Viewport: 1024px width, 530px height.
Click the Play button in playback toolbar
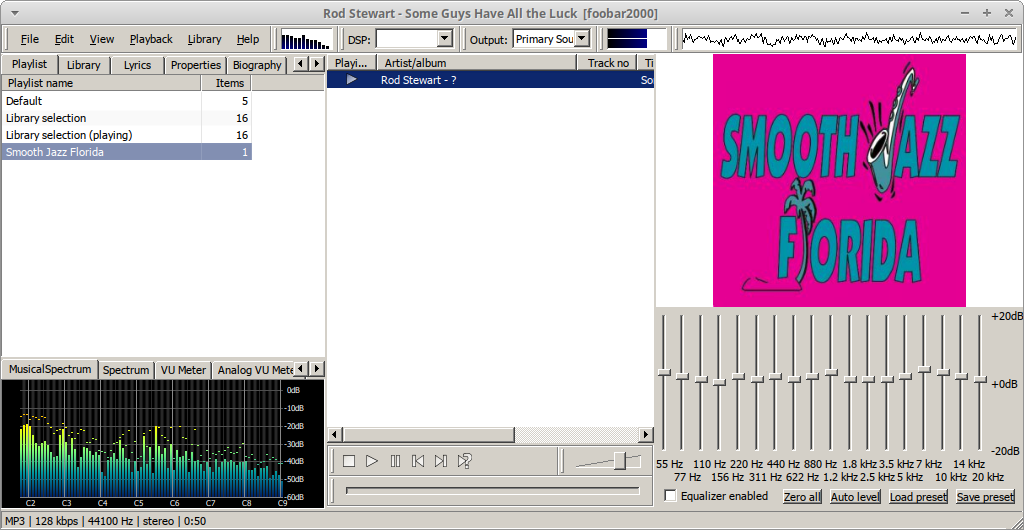tap(372, 461)
